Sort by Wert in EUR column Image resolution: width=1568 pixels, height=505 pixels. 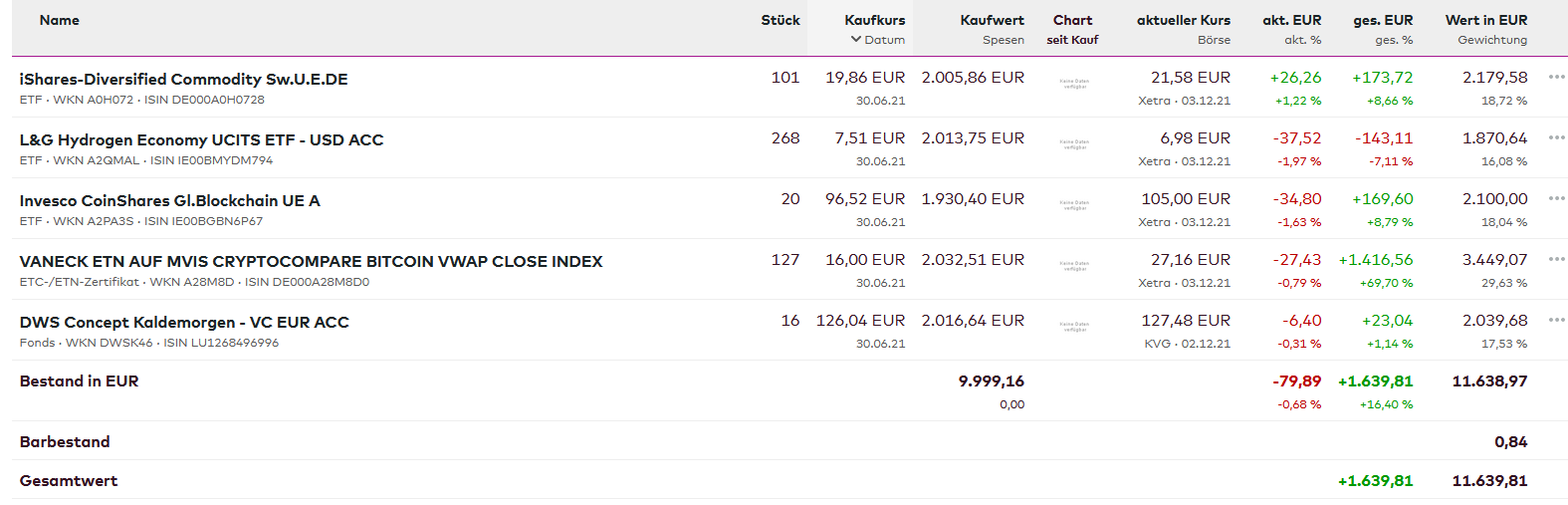[x=1485, y=20]
